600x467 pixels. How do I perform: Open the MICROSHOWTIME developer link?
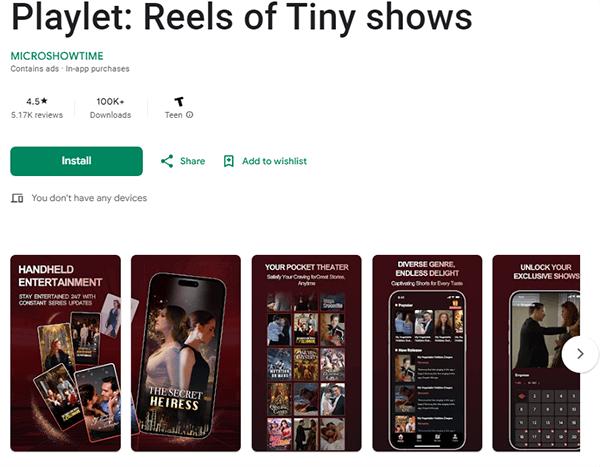tap(57, 56)
